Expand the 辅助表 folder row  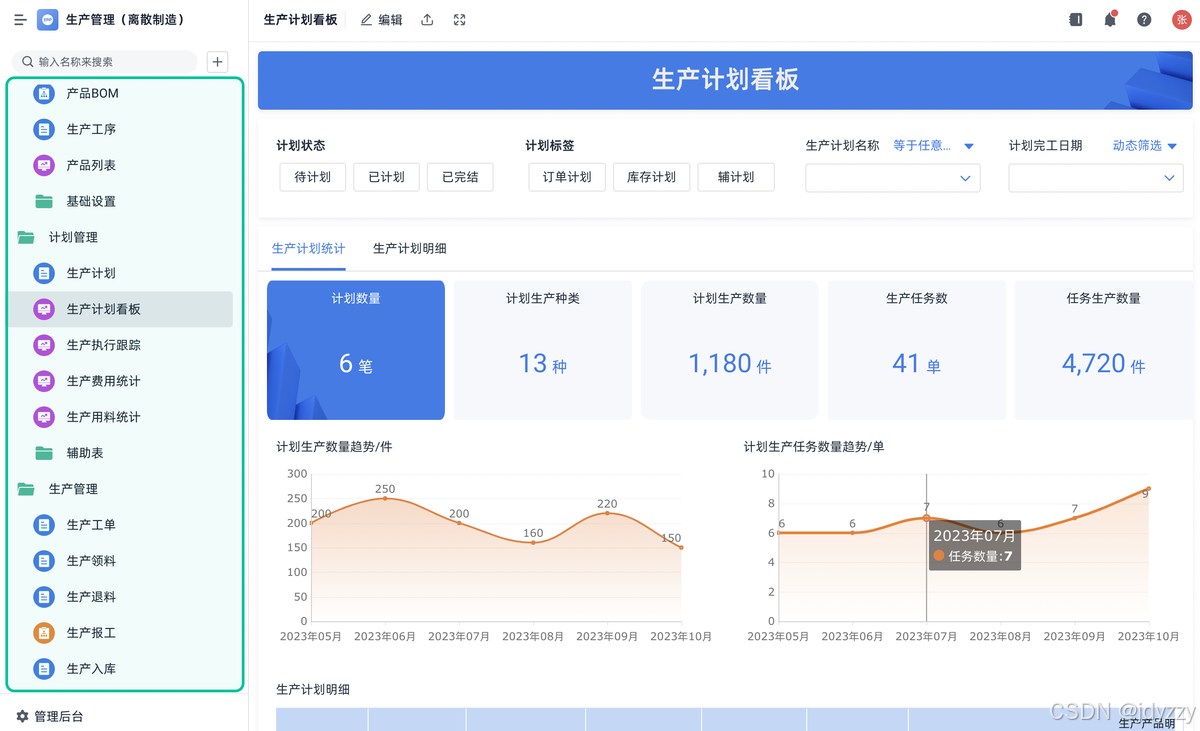pos(120,453)
